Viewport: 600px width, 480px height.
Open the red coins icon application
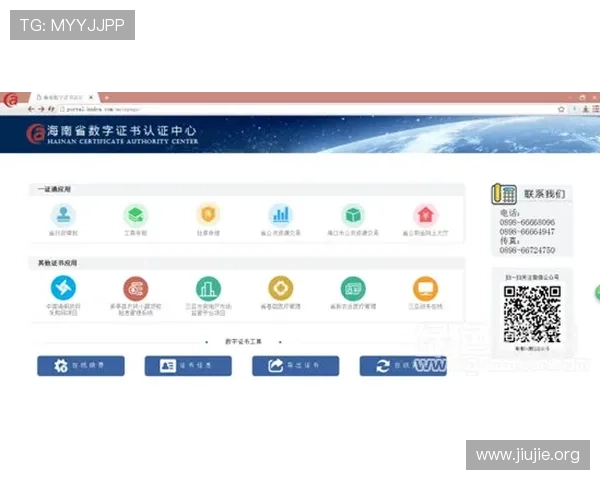tap(135, 288)
